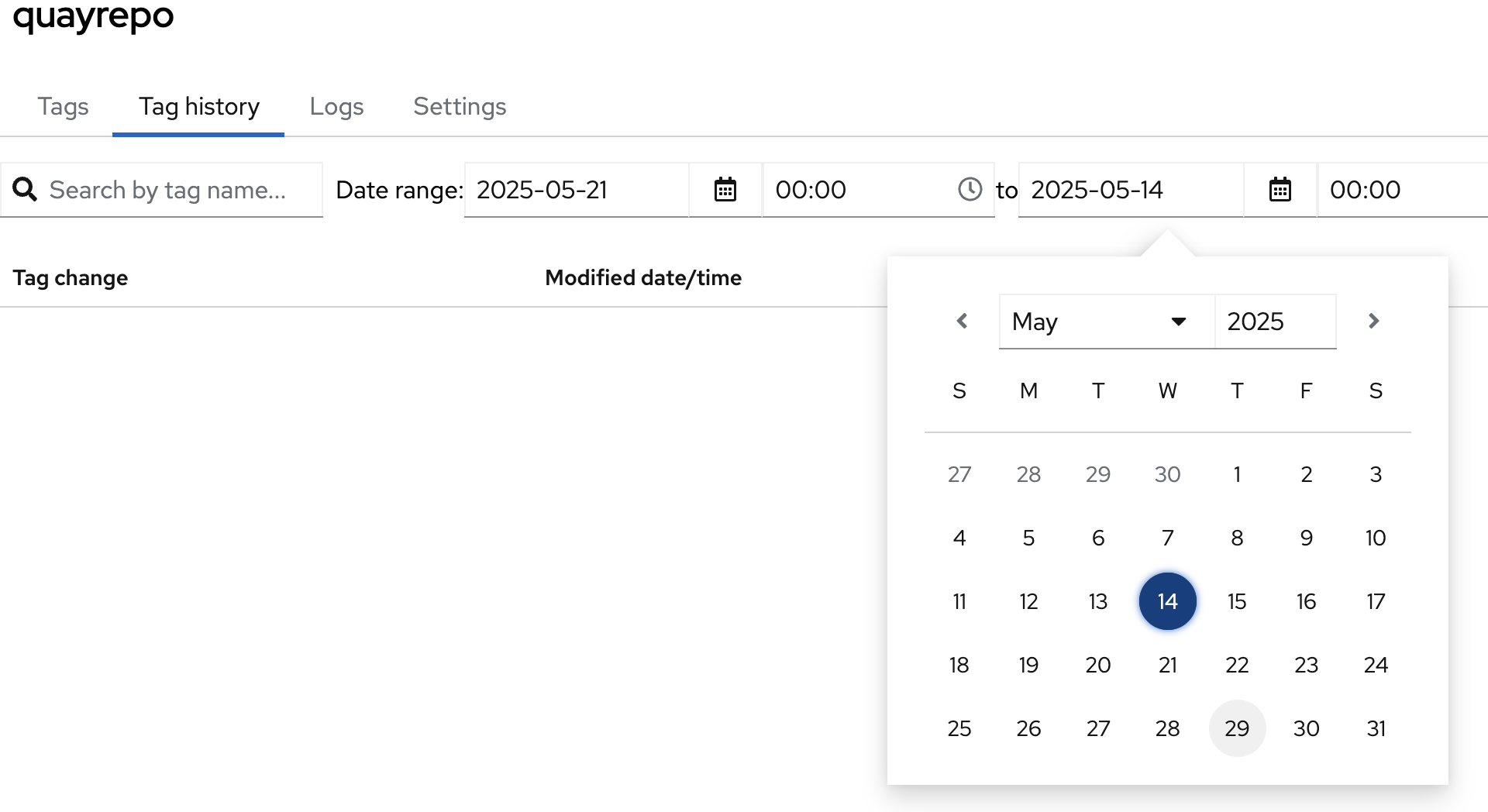1488x812 pixels.
Task: Click the start time 00:00 field
Action: (x=856, y=190)
